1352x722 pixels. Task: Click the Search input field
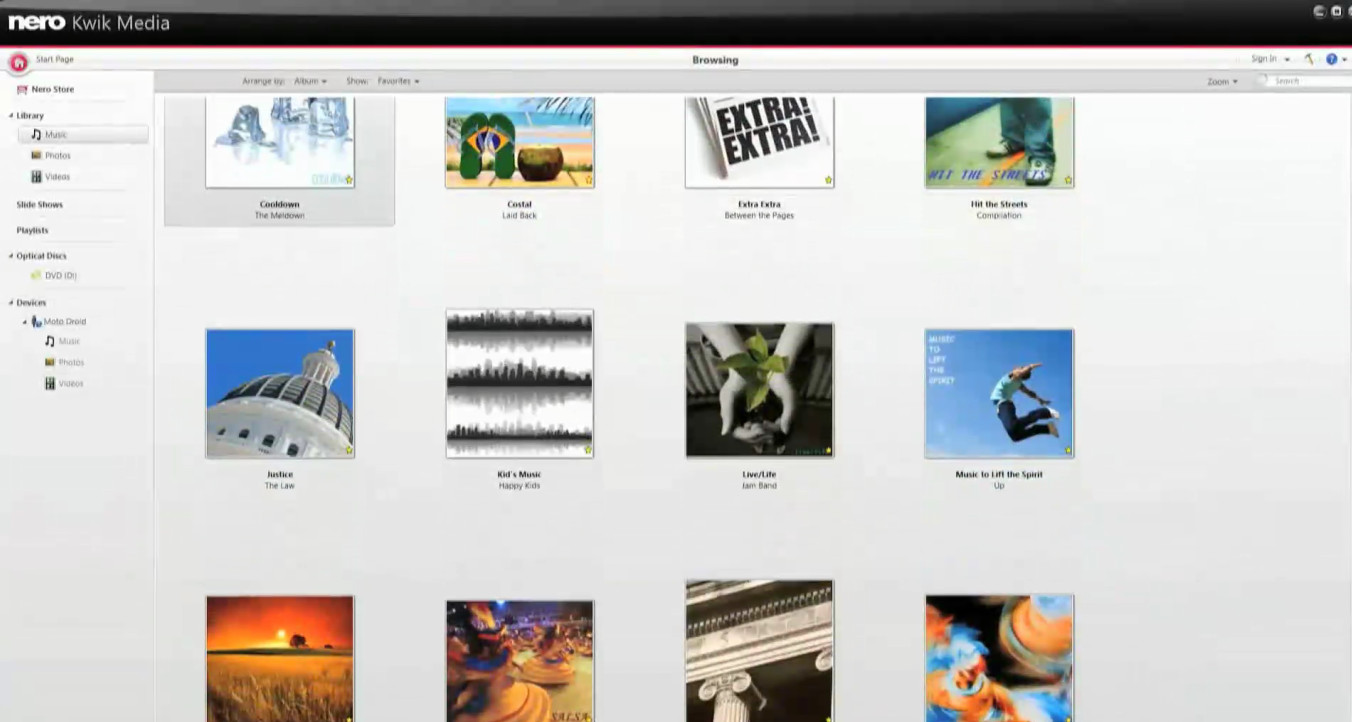coord(1311,81)
